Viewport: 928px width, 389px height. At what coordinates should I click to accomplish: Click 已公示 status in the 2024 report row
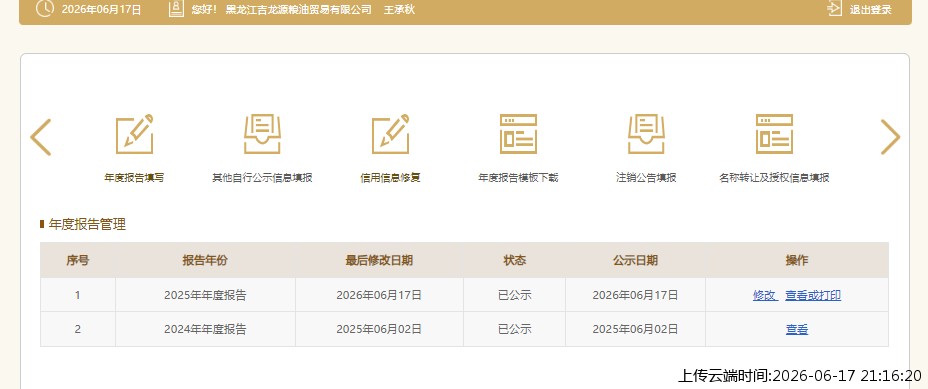(514, 329)
